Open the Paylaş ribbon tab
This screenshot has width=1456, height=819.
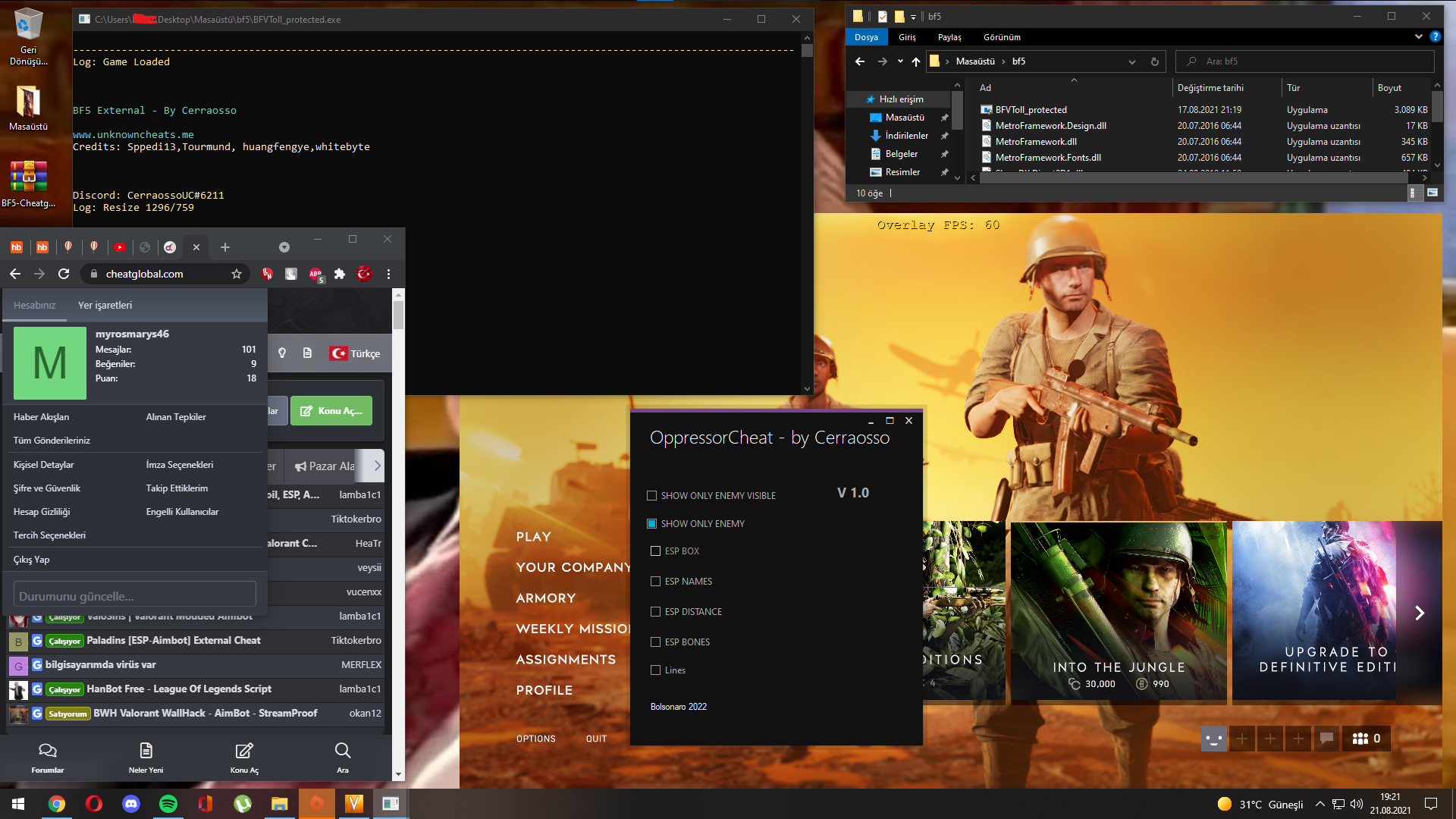[x=949, y=36]
